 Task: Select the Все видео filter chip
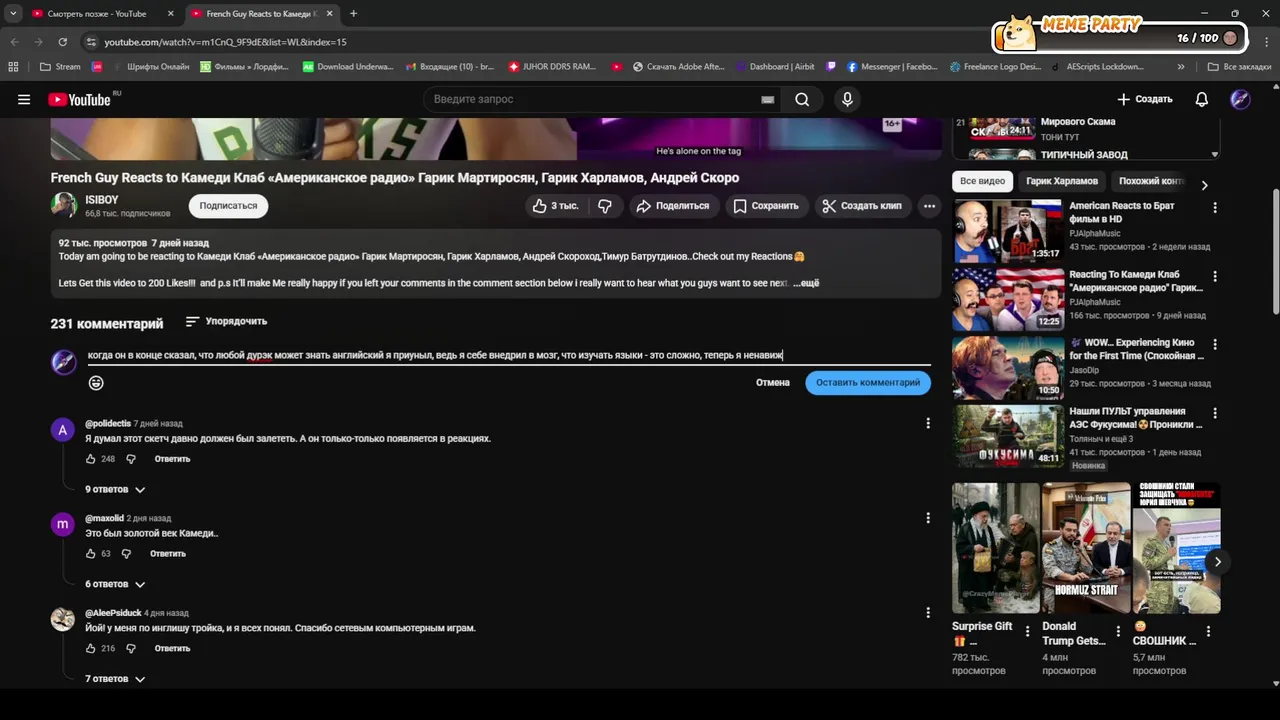(982, 181)
